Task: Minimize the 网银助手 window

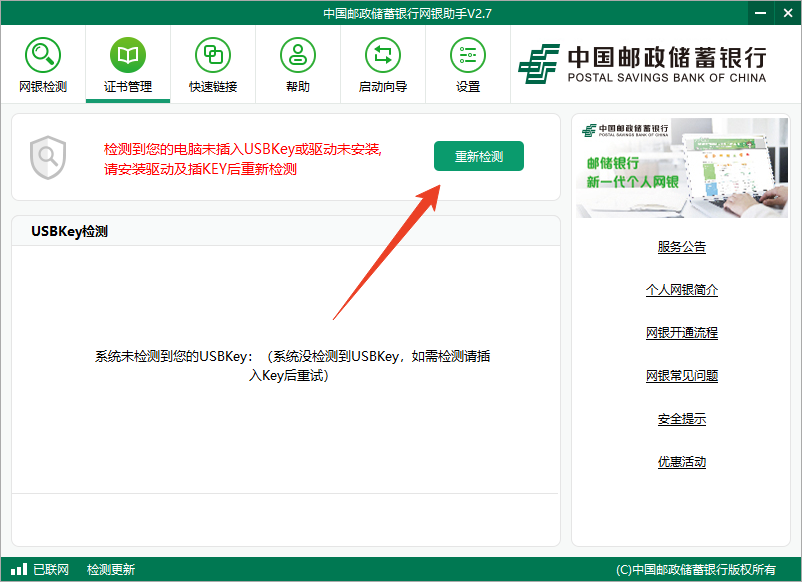Action: (761, 13)
